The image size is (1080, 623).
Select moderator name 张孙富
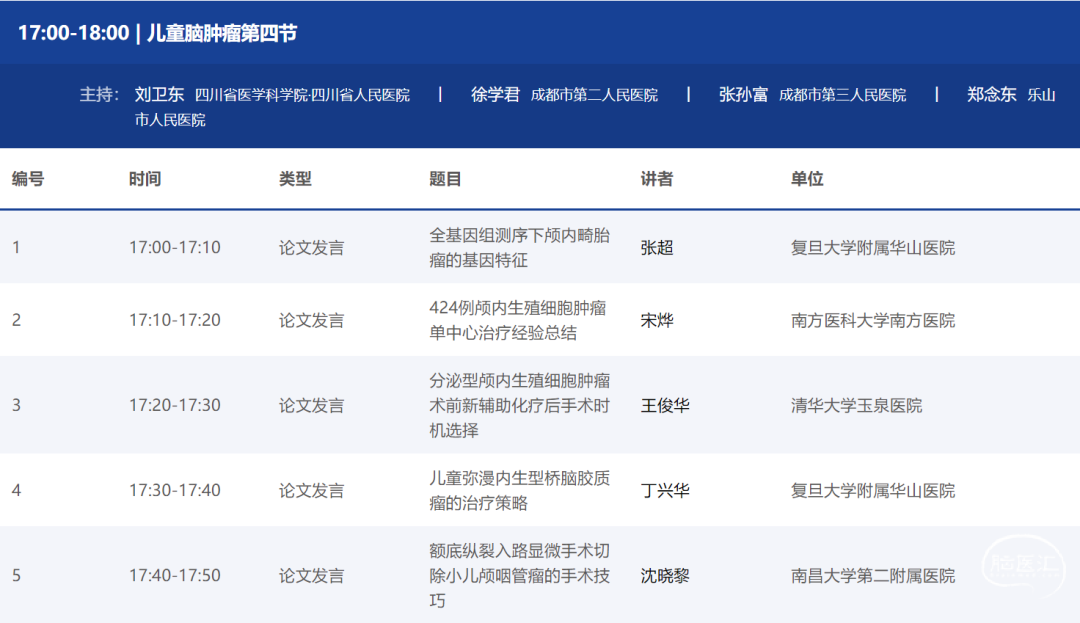(x=743, y=95)
